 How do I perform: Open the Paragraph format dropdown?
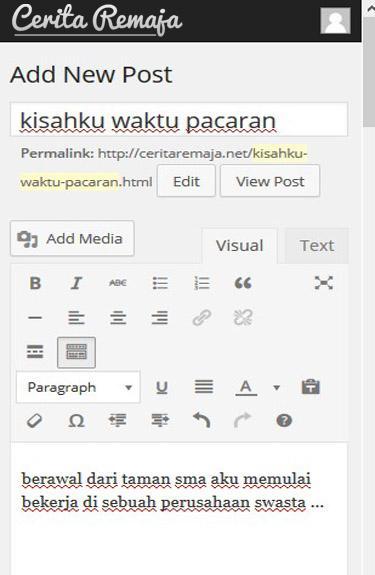pyautogui.click(x=78, y=387)
